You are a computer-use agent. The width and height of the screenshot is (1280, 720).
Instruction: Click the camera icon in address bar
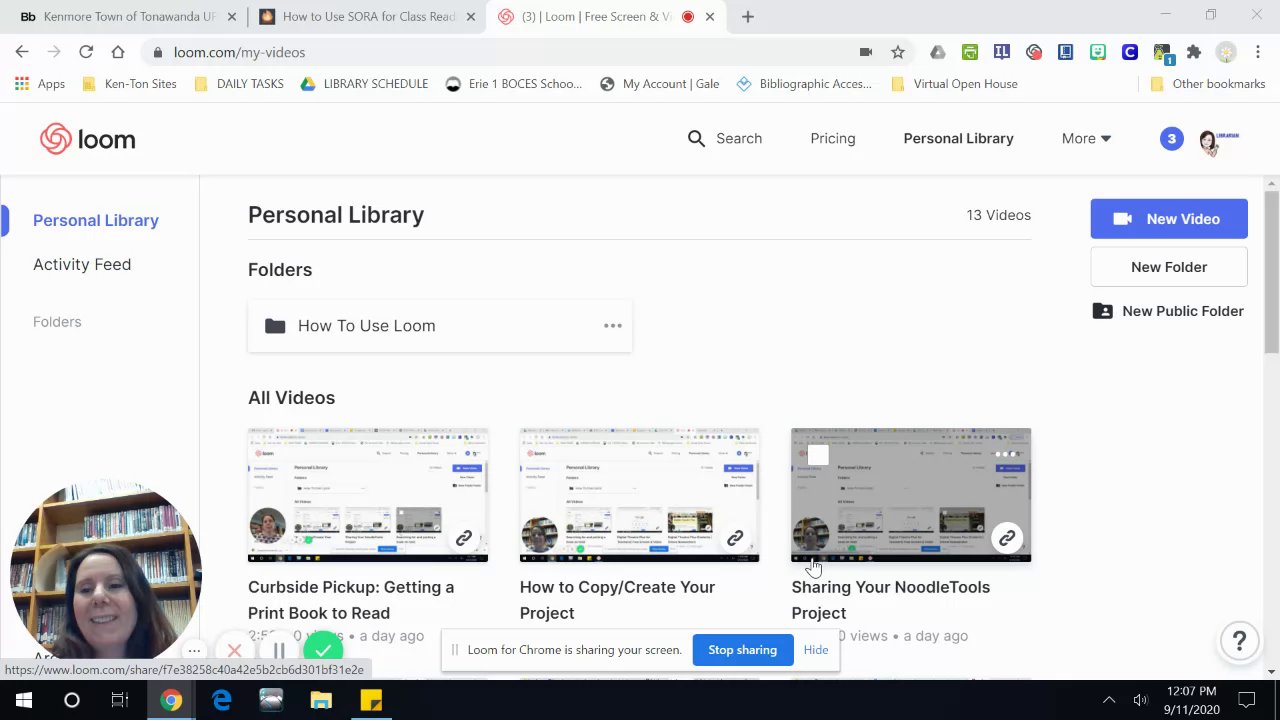coord(866,52)
